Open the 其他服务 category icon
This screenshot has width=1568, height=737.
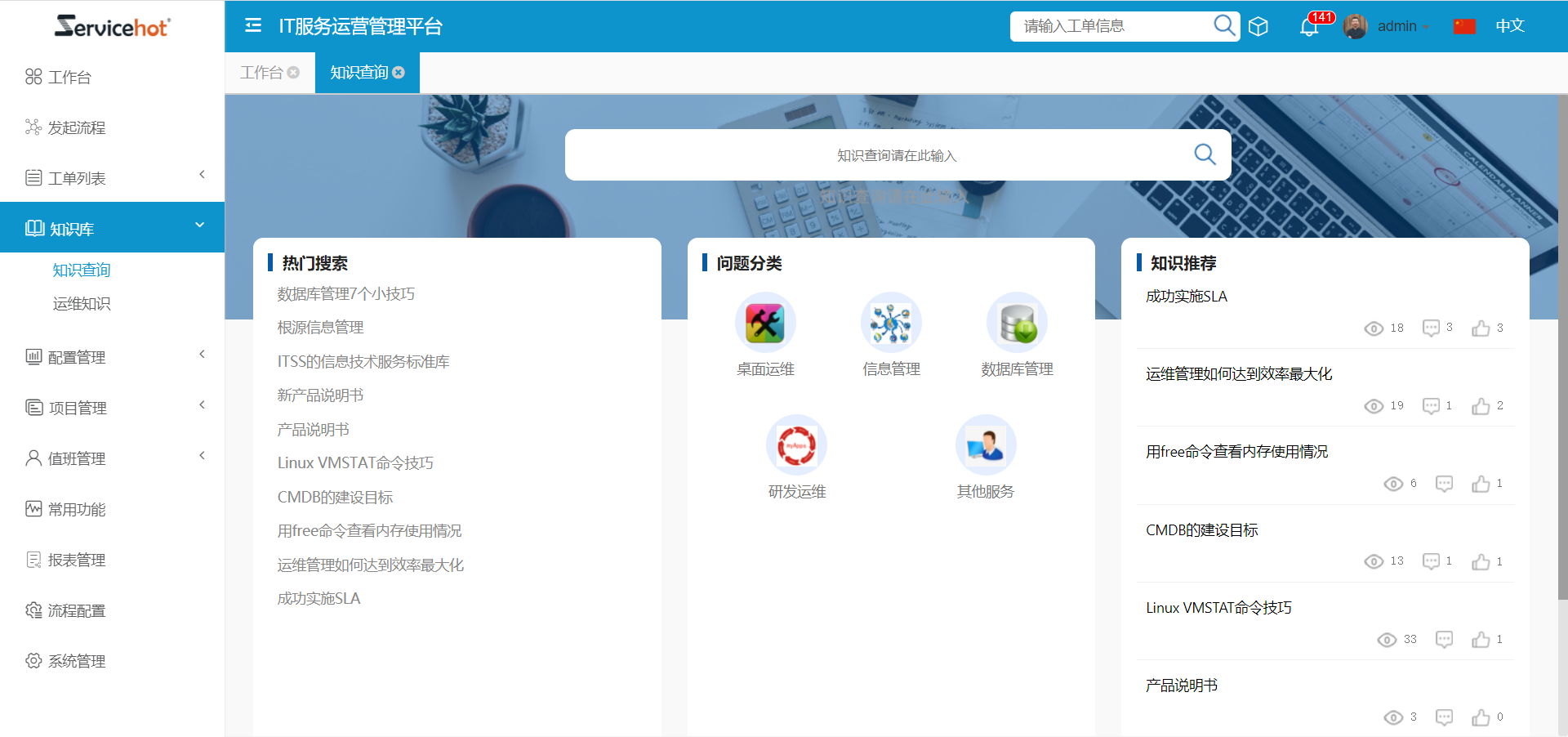tap(986, 445)
